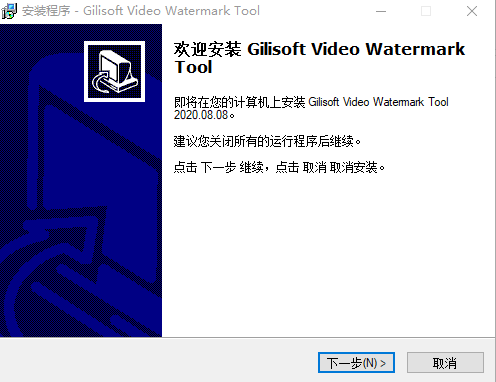Continue with the 下一步(N) button

pos(356,363)
